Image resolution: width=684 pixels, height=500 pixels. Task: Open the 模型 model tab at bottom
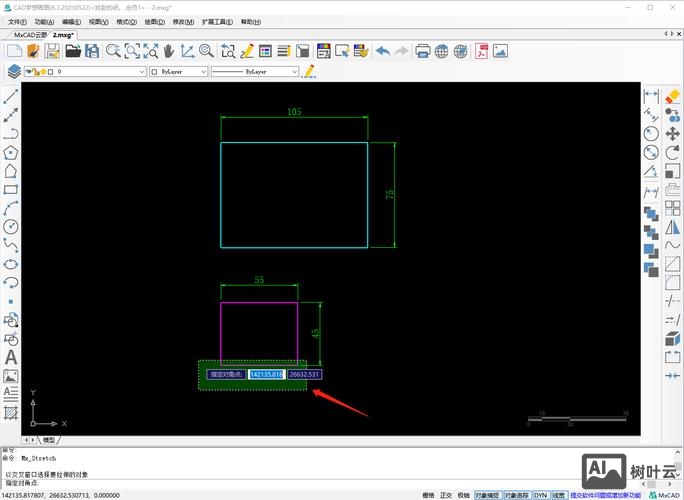[49, 439]
